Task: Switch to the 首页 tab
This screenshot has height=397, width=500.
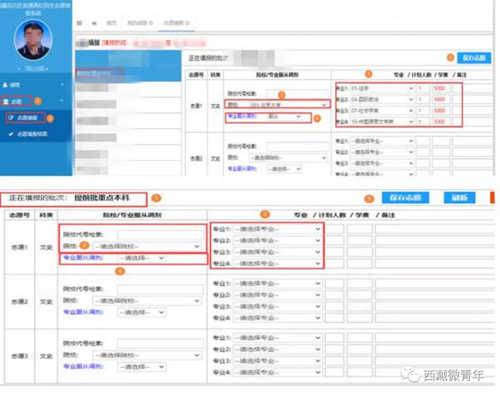Action: pyautogui.click(x=111, y=23)
